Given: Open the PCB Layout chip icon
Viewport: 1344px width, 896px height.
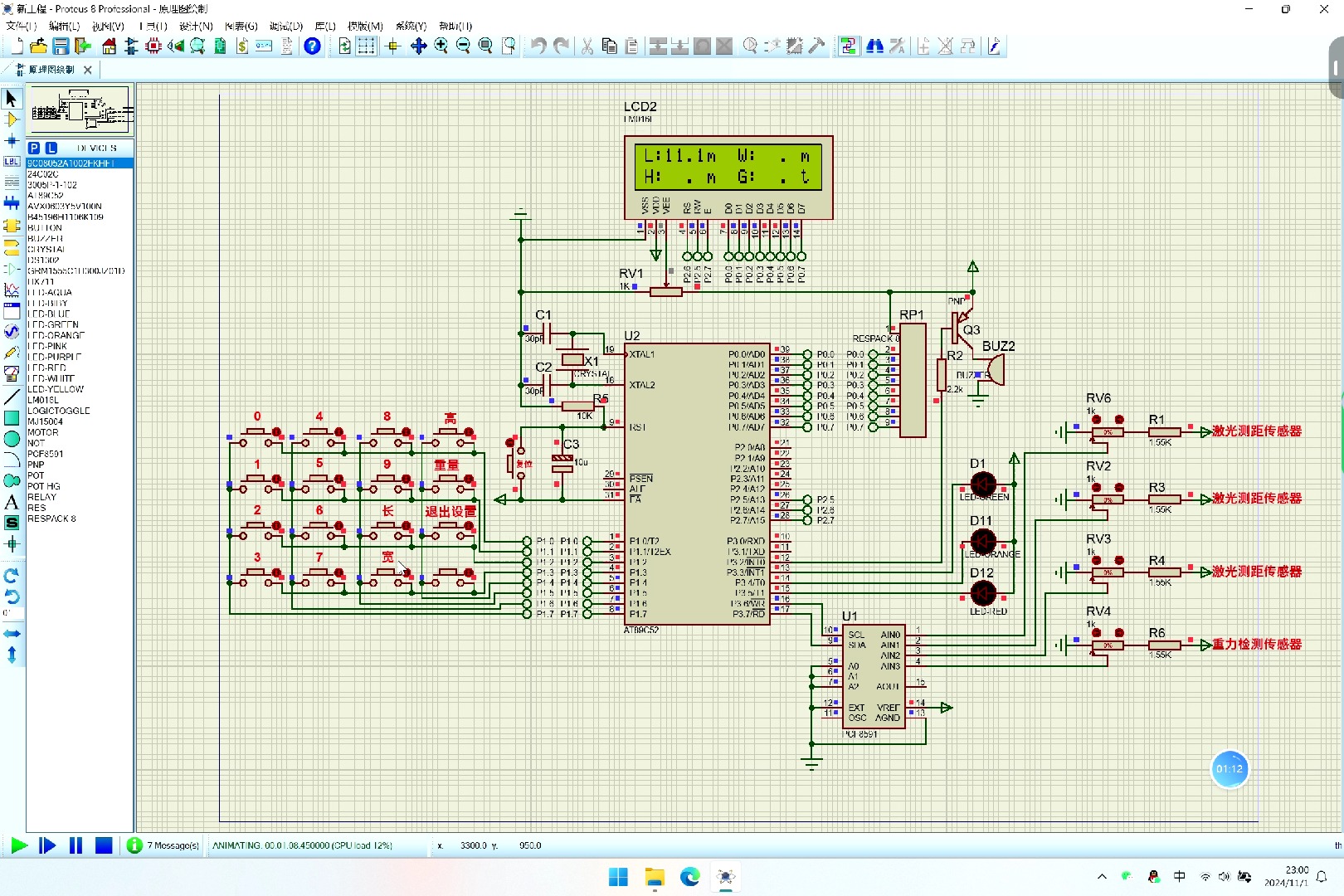Looking at the screenshot, I should pos(153,46).
